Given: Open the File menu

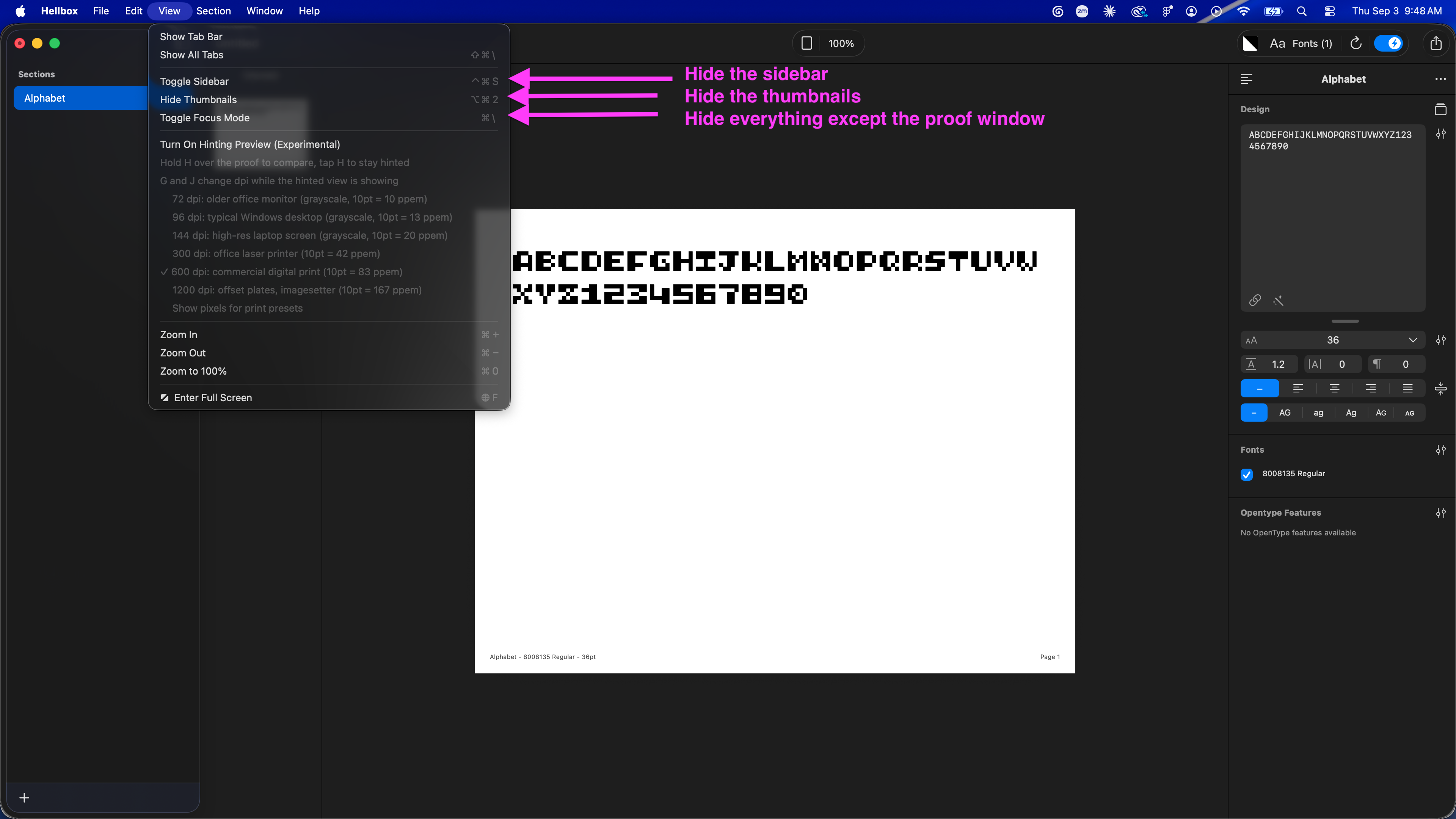Looking at the screenshot, I should click(x=100, y=11).
